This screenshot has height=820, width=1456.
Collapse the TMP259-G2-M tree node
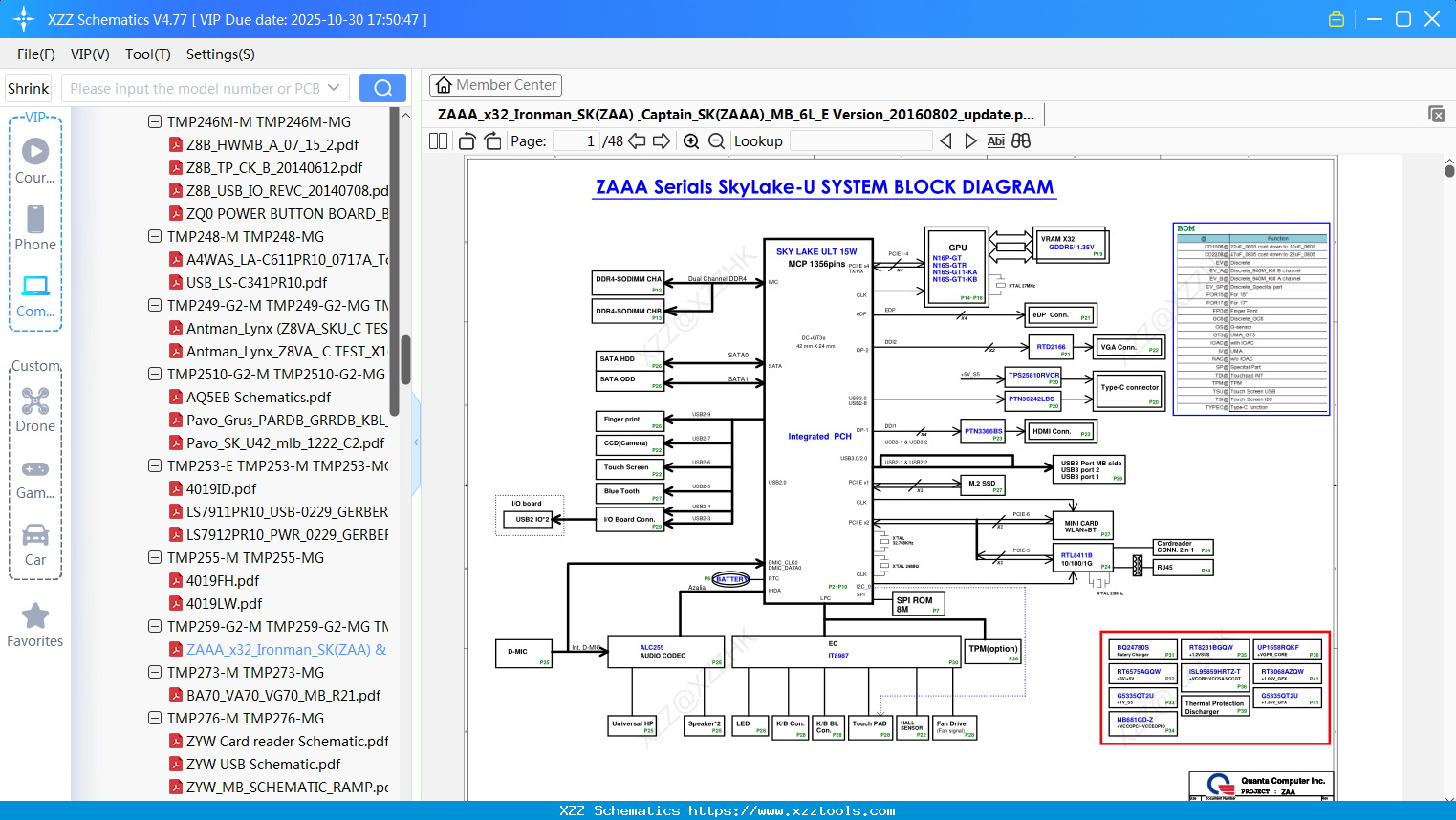click(x=155, y=626)
